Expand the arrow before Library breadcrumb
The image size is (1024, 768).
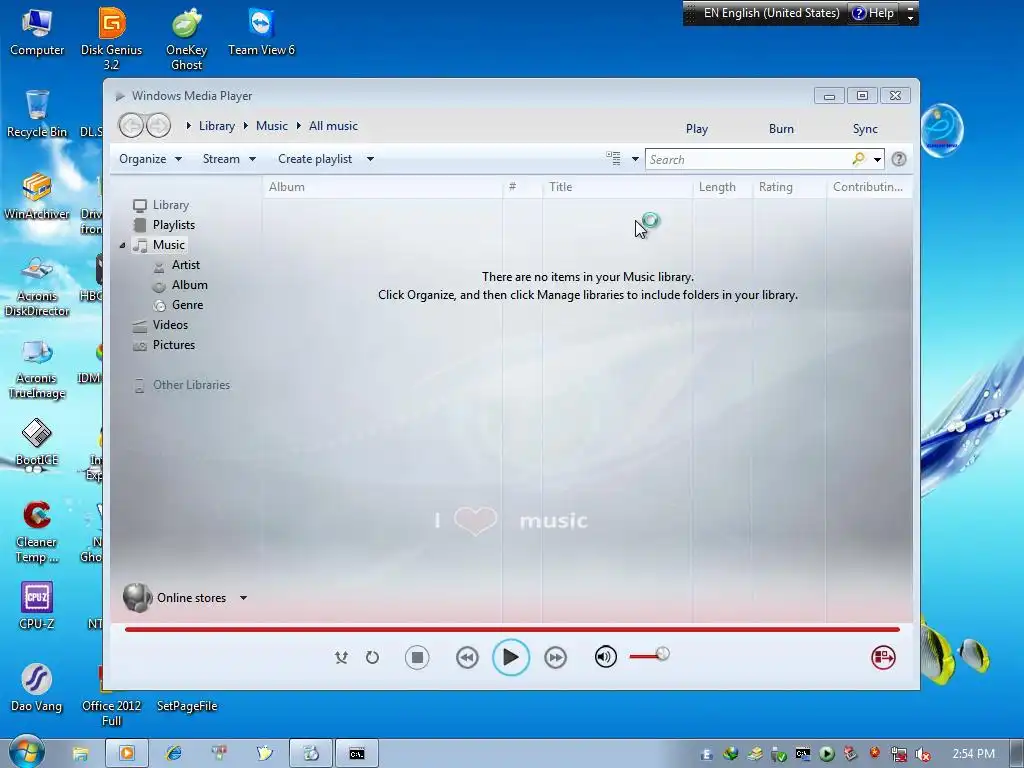[x=189, y=125]
